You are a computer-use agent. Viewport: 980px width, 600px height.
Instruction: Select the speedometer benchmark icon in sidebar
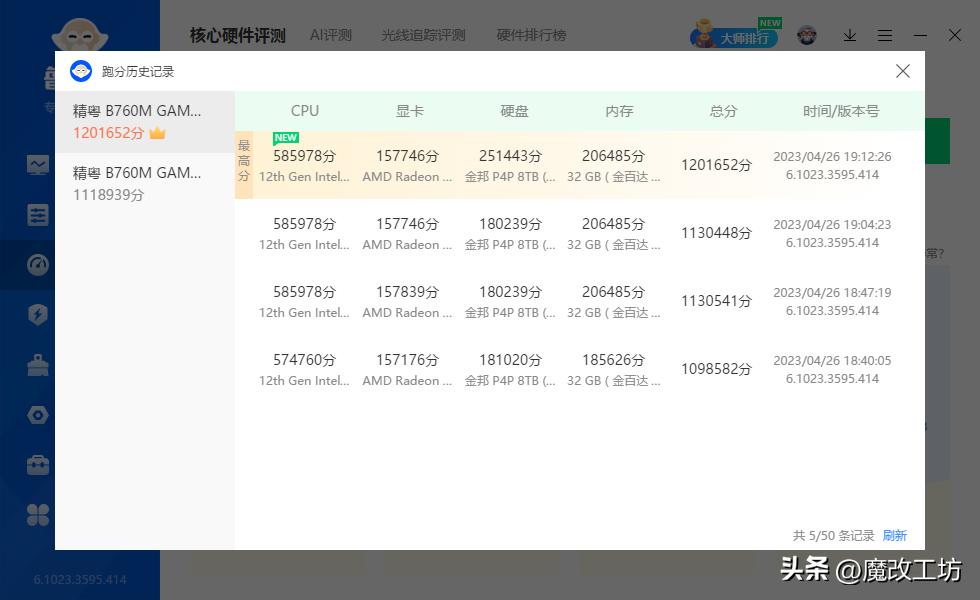coord(37,265)
